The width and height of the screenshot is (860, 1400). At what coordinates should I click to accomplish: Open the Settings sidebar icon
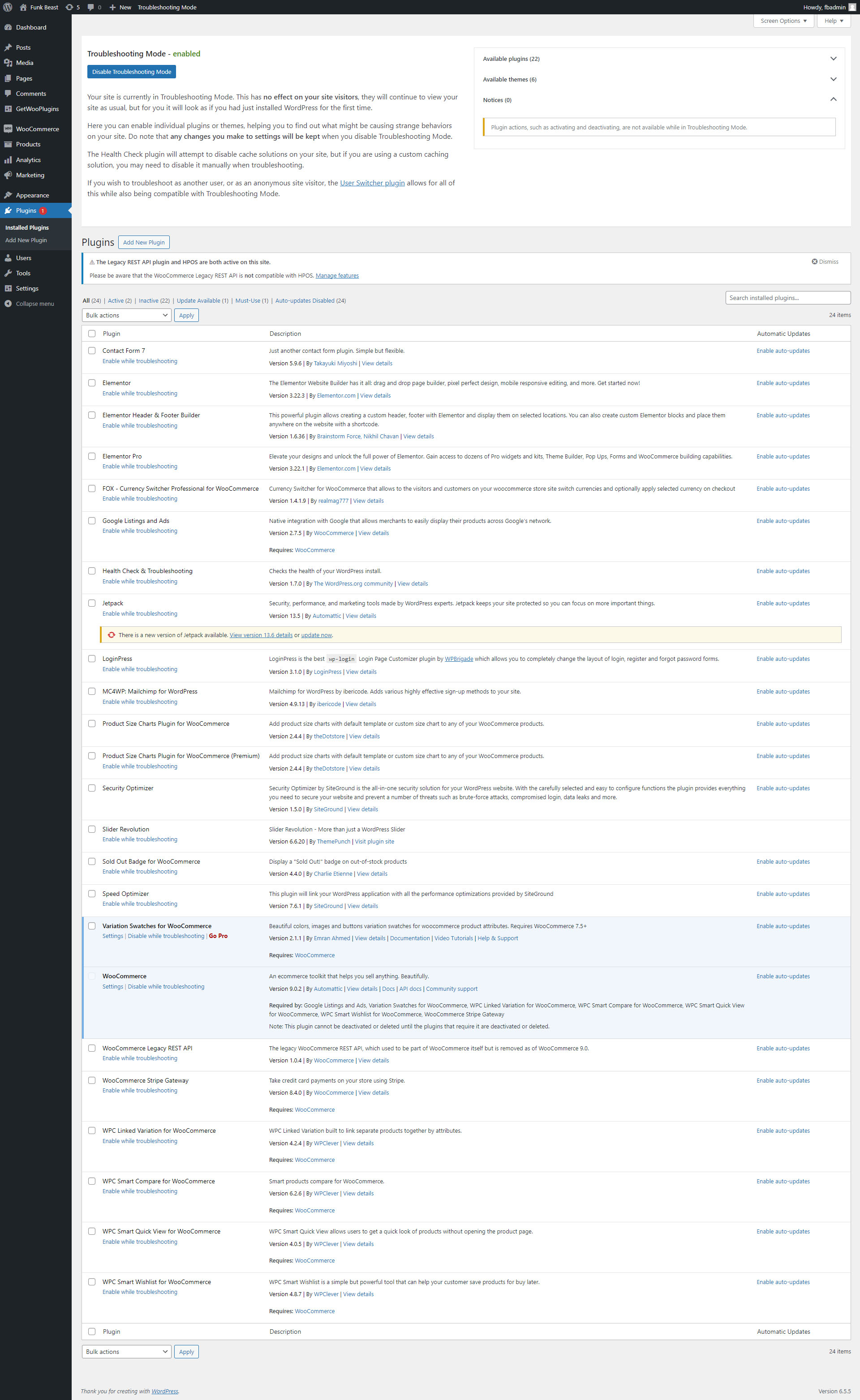(x=8, y=289)
